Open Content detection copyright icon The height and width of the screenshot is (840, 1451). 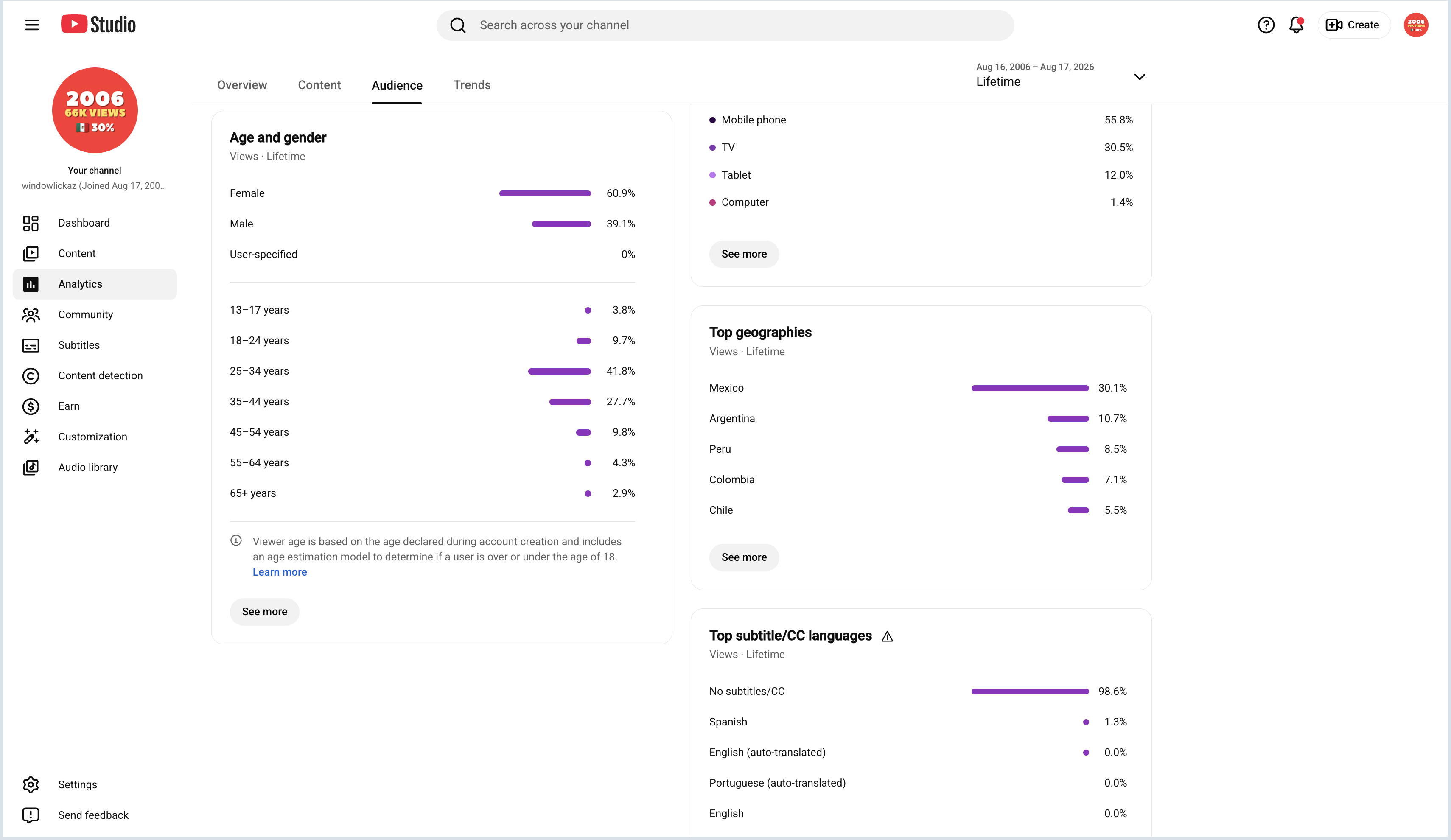(x=31, y=375)
